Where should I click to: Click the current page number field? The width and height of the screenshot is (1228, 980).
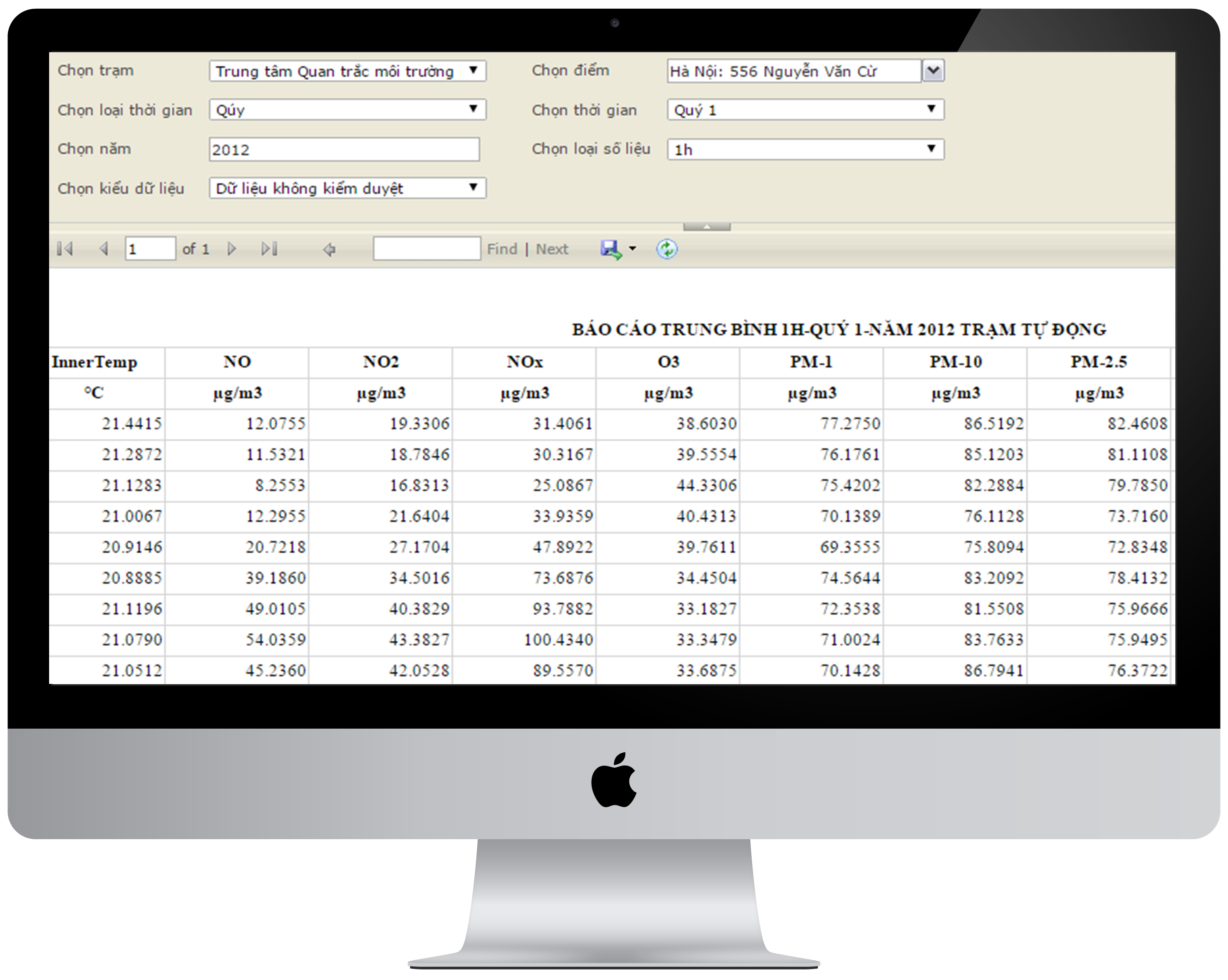[x=150, y=249]
